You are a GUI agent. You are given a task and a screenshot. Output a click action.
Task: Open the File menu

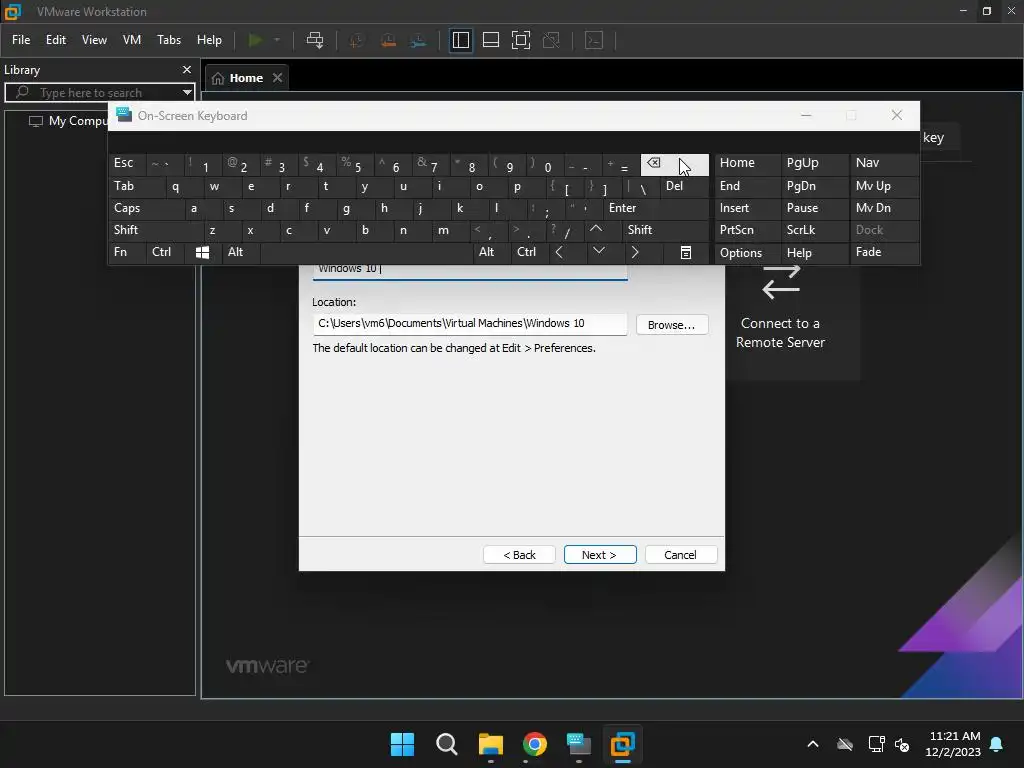(21, 40)
